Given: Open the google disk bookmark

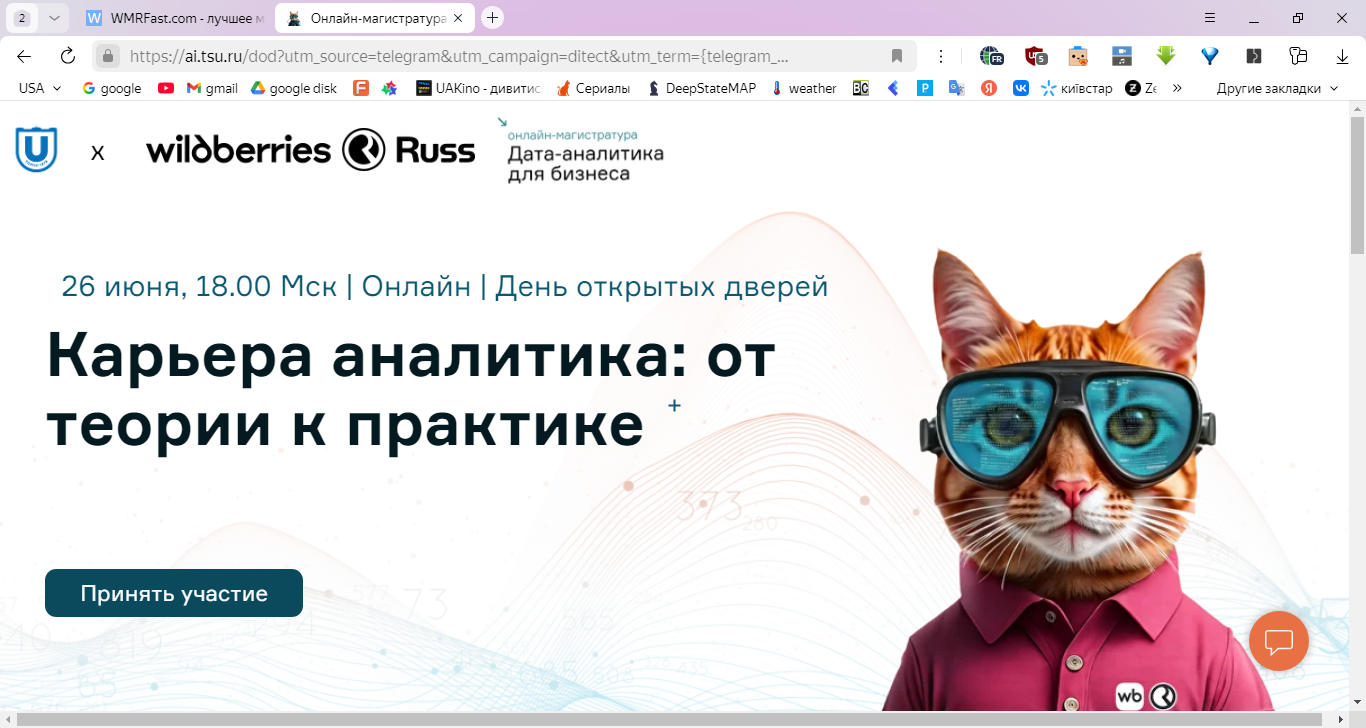Looking at the screenshot, I should pyautogui.click(x=294, y=88).
